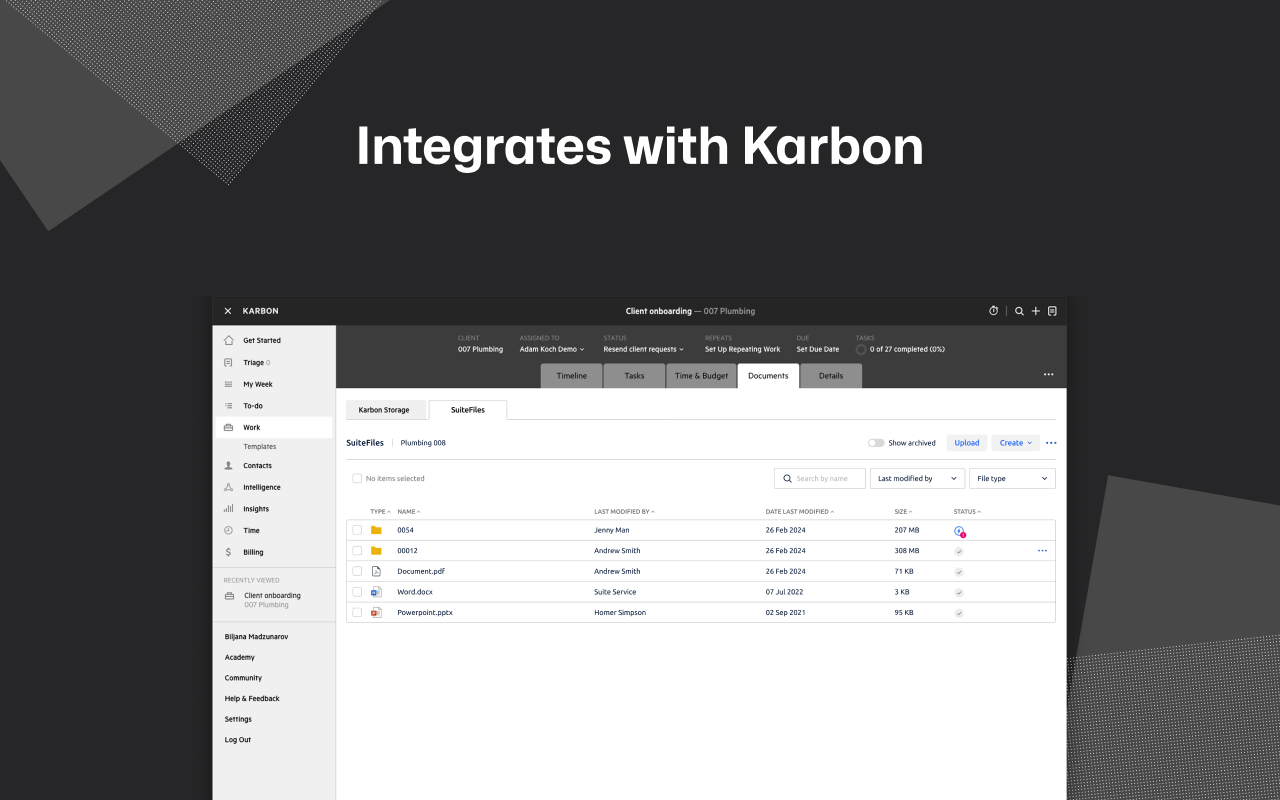The image size is (1280, 800).
Task: Click the Insights bar chart icon
Action: coord(228,509)
